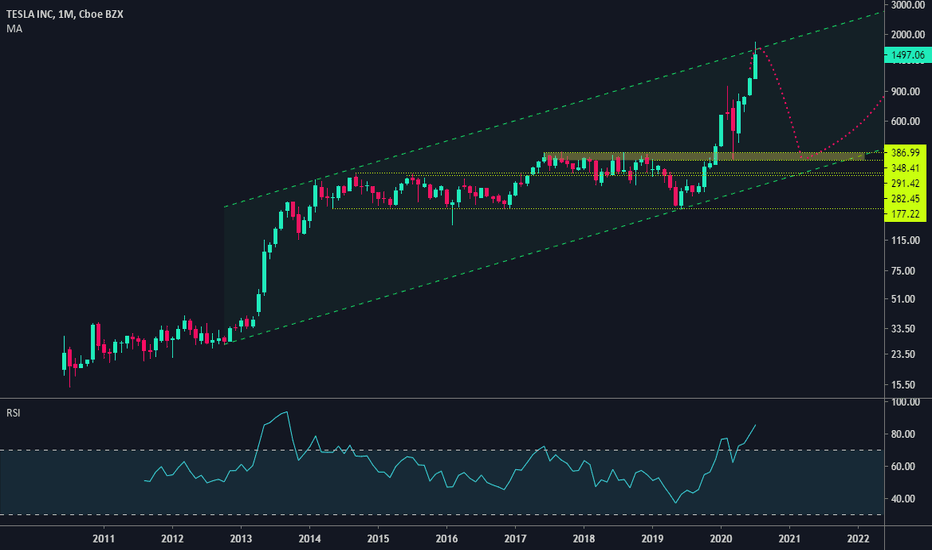Click 2011 on the time axis
This screenshot has width=932, height=550.
[x=104, y=539]
